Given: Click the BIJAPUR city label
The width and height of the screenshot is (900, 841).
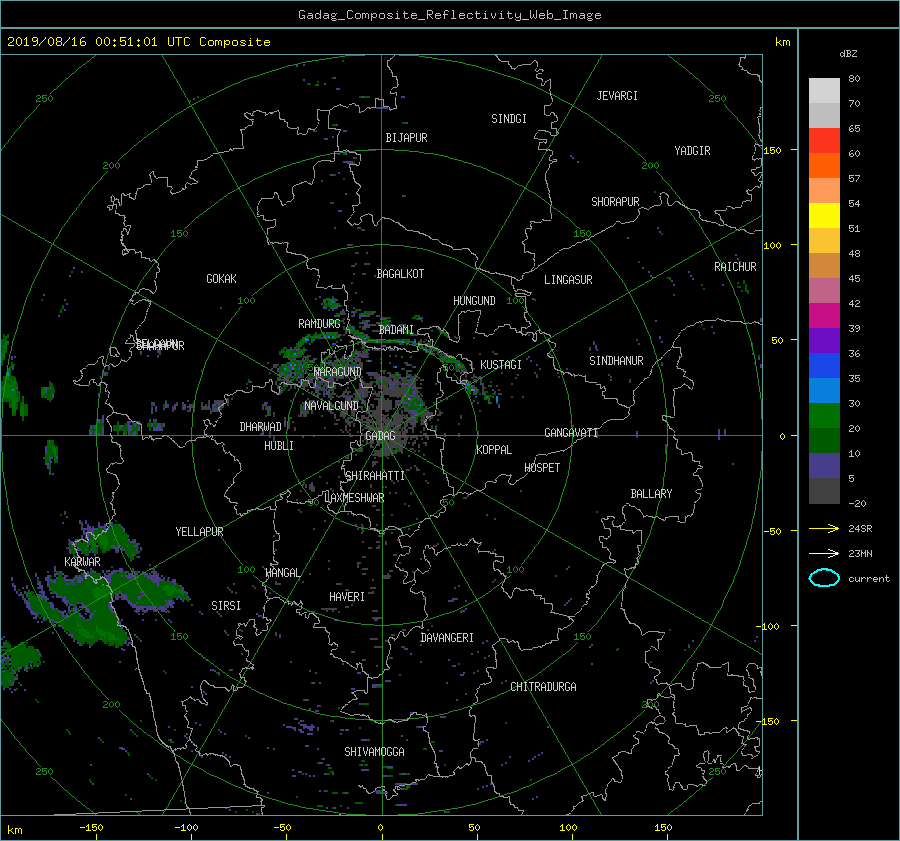Looking at the screenshot, I should coord(406,138).
